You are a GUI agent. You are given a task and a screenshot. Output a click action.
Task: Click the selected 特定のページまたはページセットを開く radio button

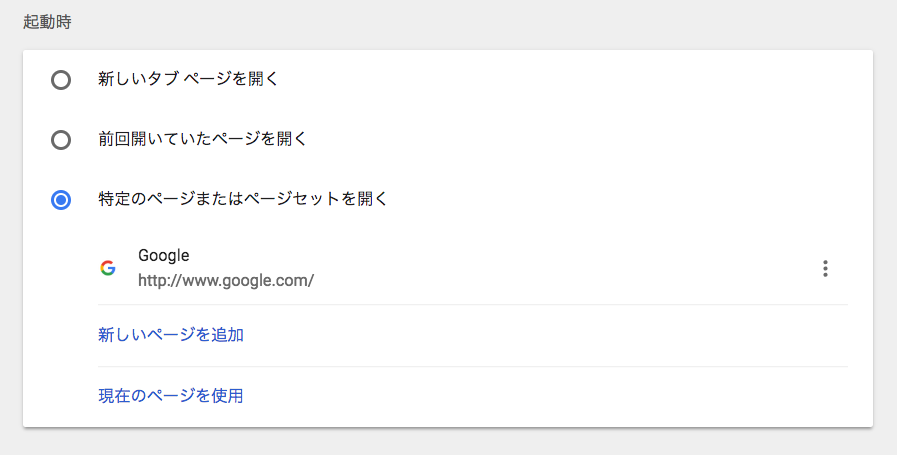61,200
